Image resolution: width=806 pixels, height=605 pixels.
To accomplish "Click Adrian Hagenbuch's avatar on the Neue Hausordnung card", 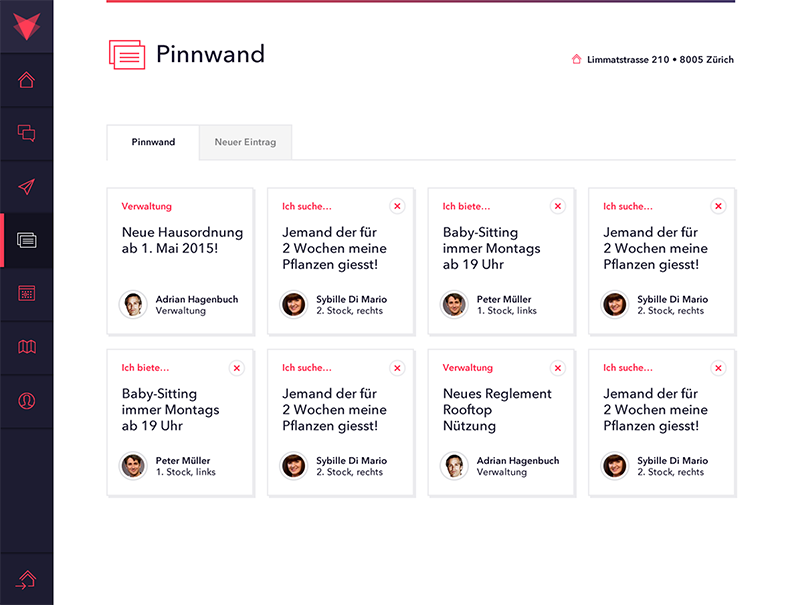I will click(133, 304).
